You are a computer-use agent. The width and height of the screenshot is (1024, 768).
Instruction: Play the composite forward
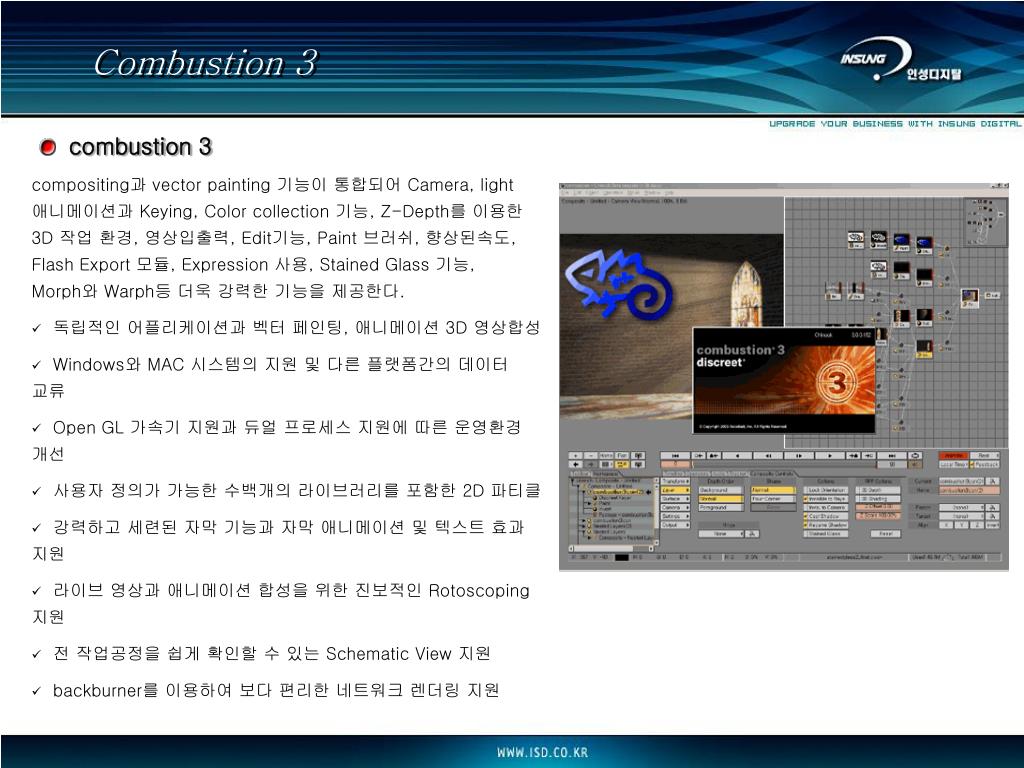pos(830,455)
